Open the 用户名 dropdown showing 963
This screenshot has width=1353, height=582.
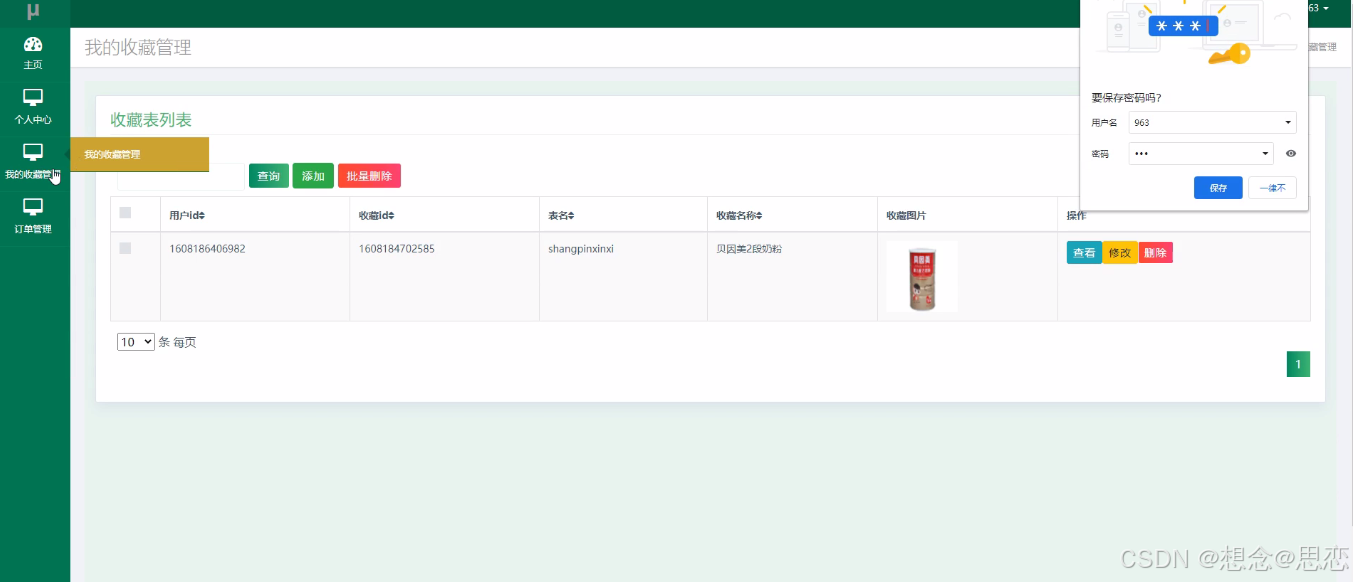pyautogui.click(x=1212, y=123)
